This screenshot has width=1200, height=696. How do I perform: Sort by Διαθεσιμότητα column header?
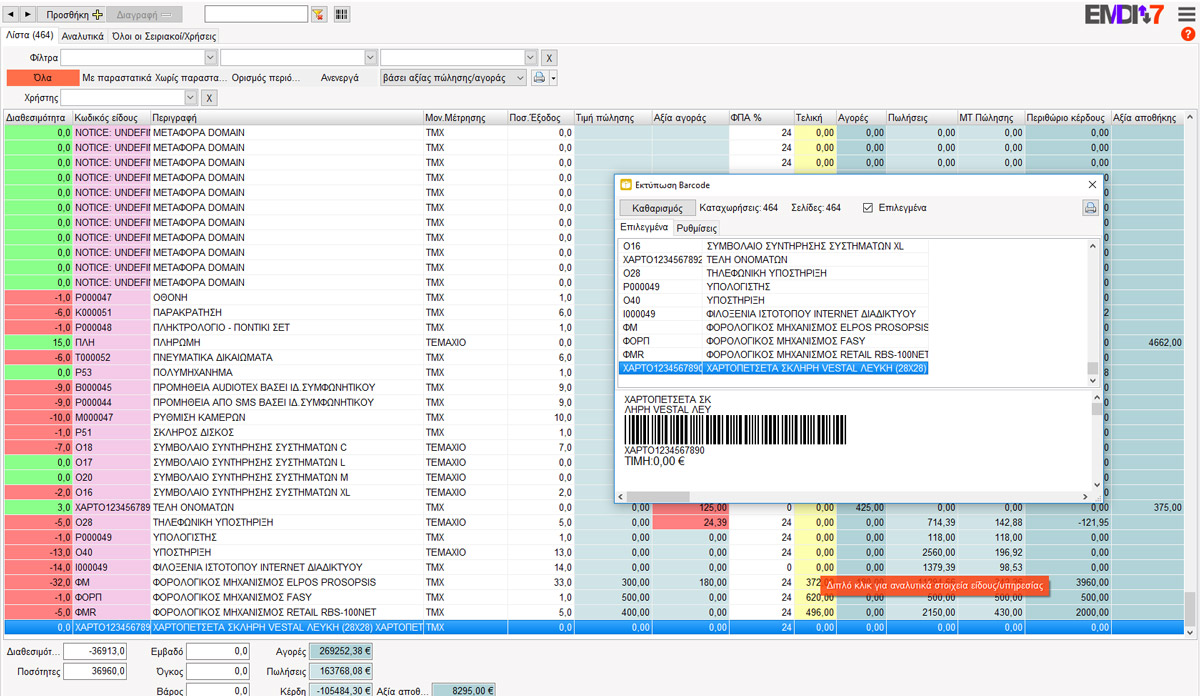click(37, 117)
